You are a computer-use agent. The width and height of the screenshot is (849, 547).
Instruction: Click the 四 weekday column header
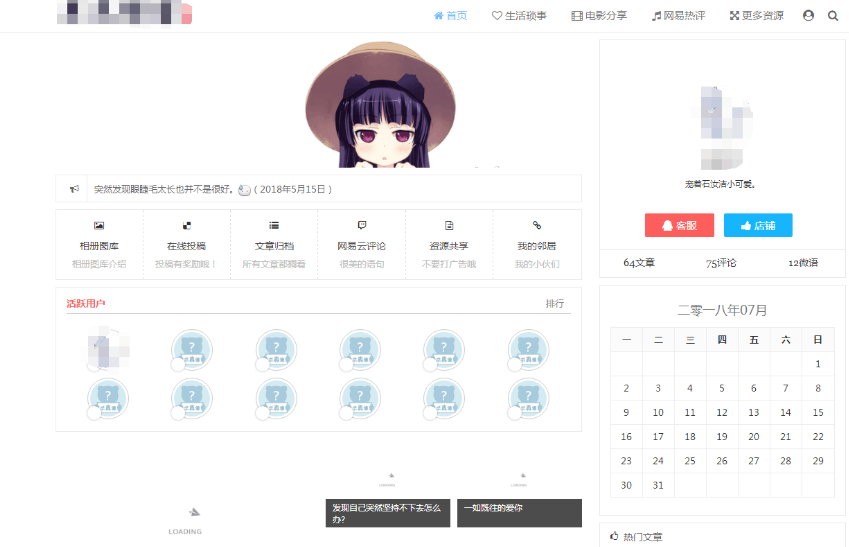722,340
